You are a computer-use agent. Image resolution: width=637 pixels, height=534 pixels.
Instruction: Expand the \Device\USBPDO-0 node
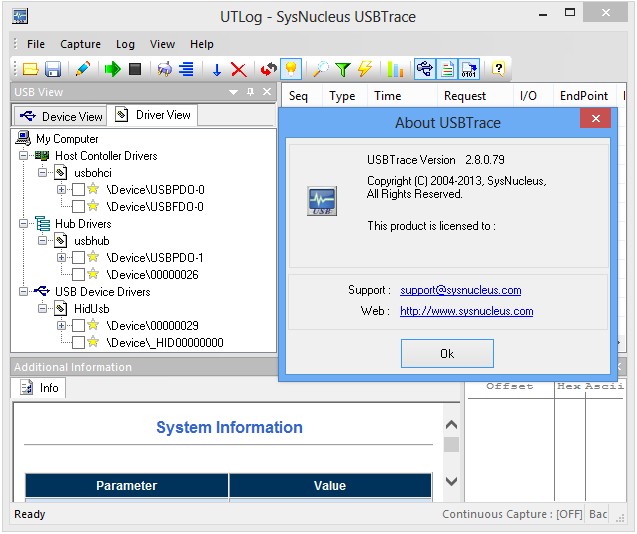(61, 189)
